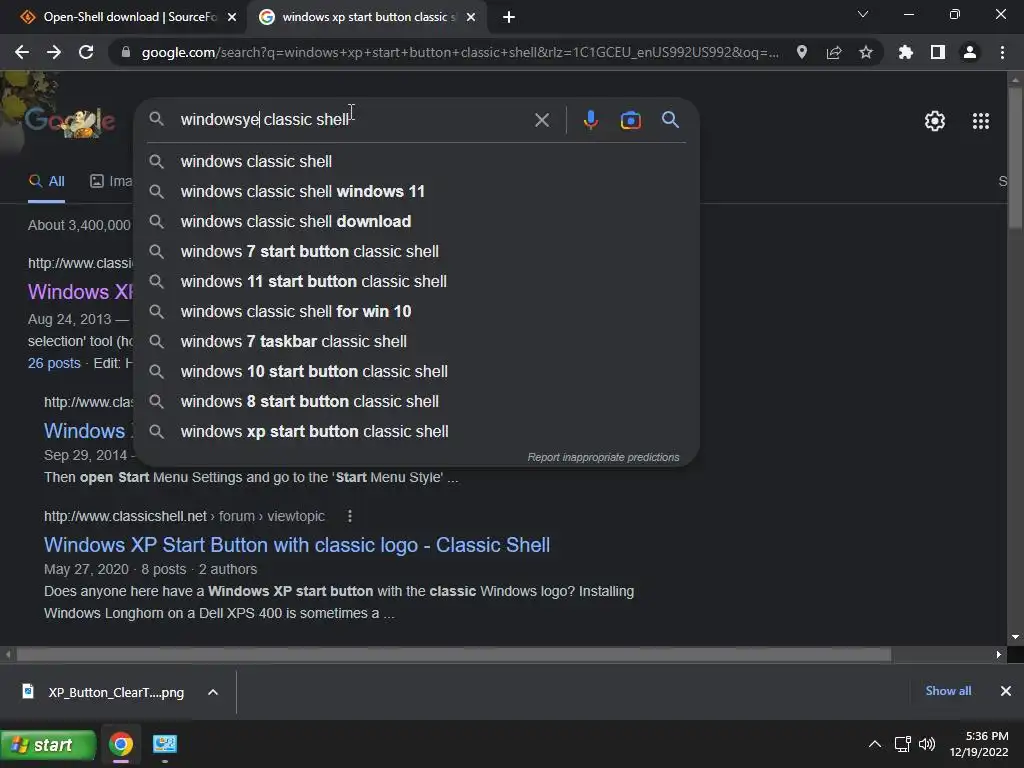Viewport: 1024px width, 768px height.
Task: Choose suggestion 'windows 11 start button classic shell'
Action: 416,281
